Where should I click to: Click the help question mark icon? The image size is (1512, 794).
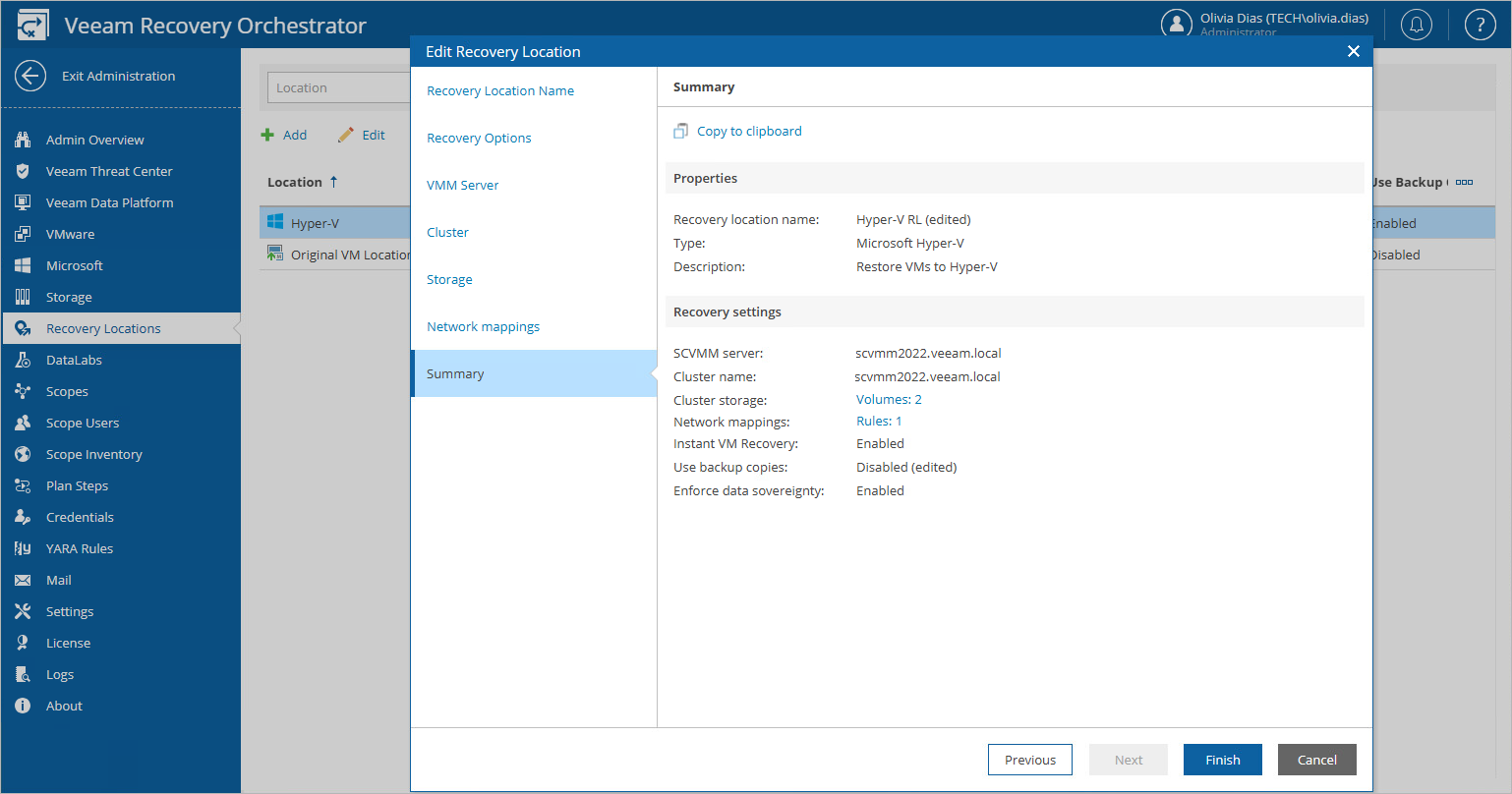click(x=1480, y=26)
